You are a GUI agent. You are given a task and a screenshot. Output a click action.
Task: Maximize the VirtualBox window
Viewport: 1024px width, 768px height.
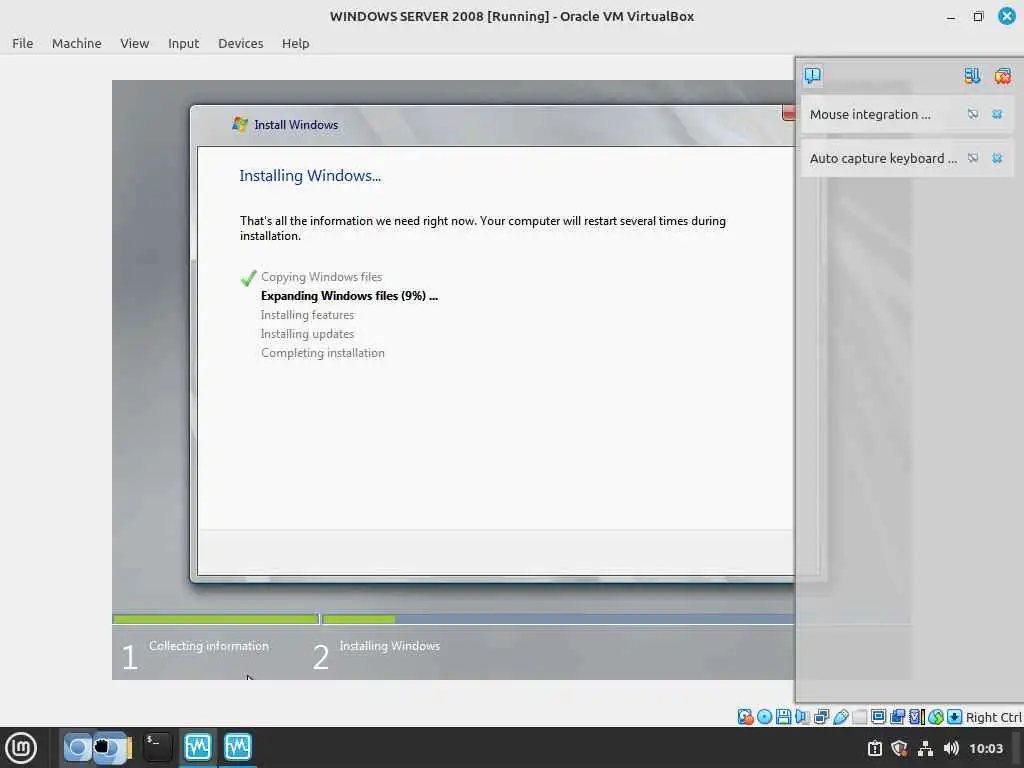coord(978,17)
